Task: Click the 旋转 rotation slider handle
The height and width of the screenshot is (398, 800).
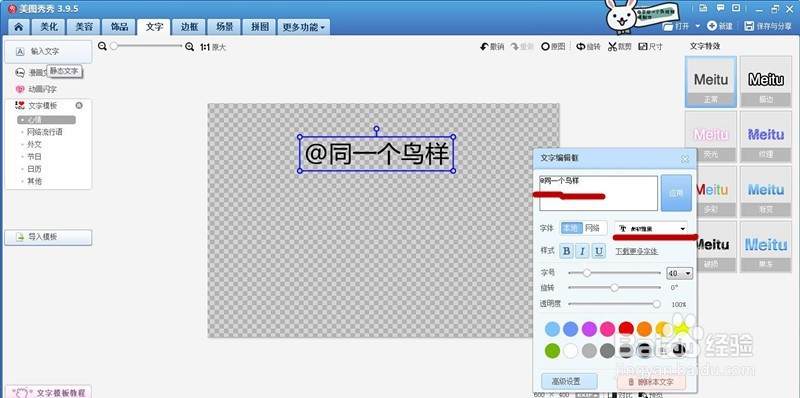Action: pos(614,288)
